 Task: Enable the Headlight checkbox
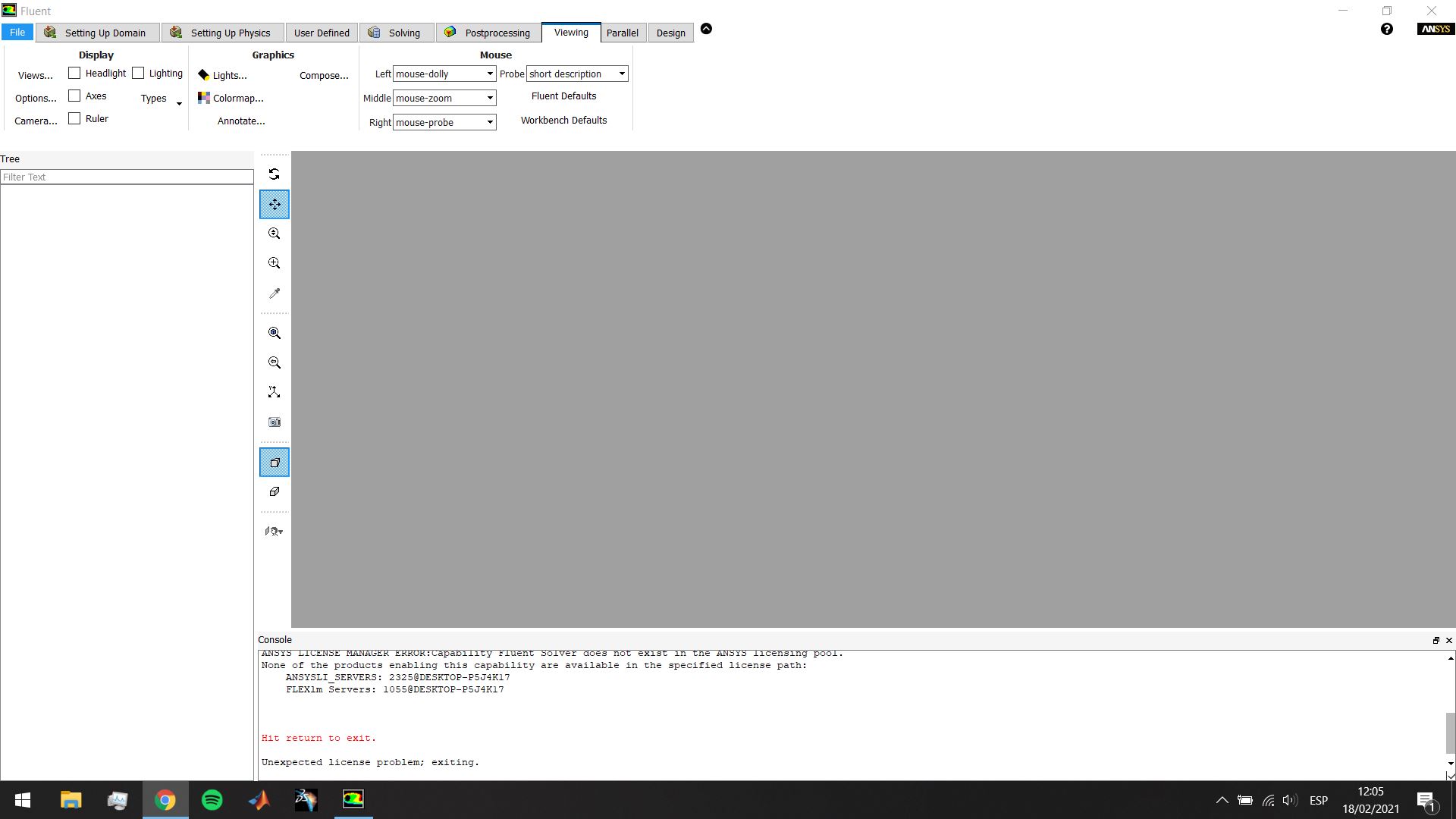pyautogui.click(x=74, y=74)
